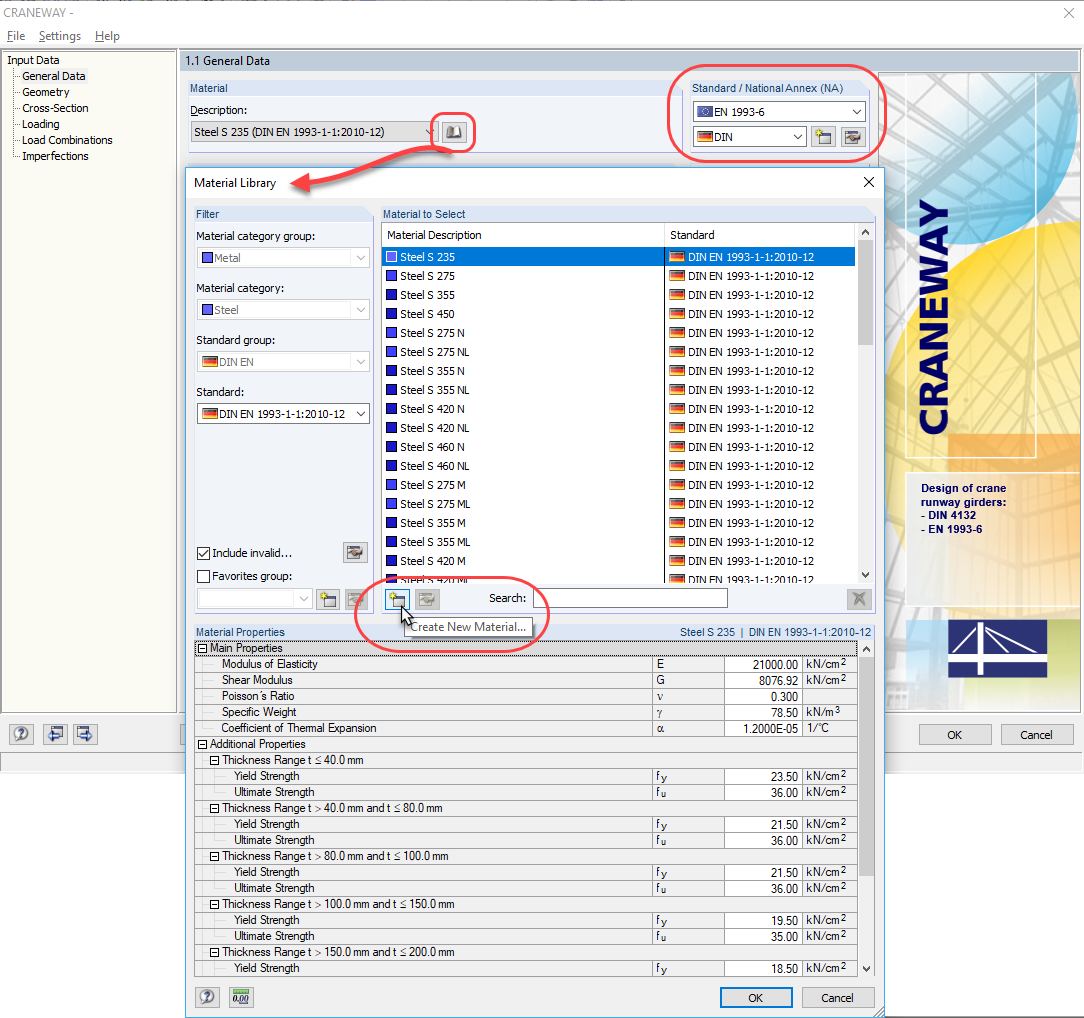The height and width of the screenshot is (1018, 1084).
Task: Click the Modulus of Elasticity value 21000.00
Action: pos(763,664)
